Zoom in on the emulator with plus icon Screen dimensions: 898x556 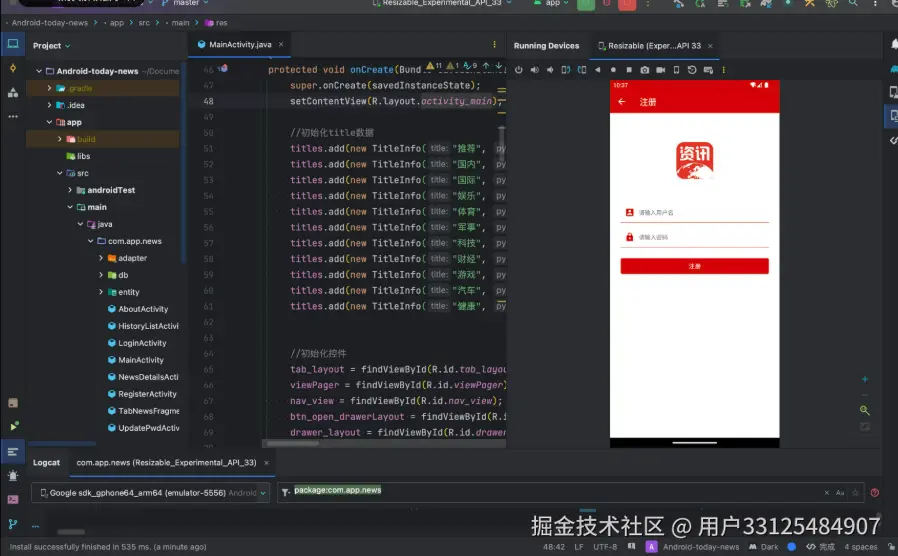(865, 379)
